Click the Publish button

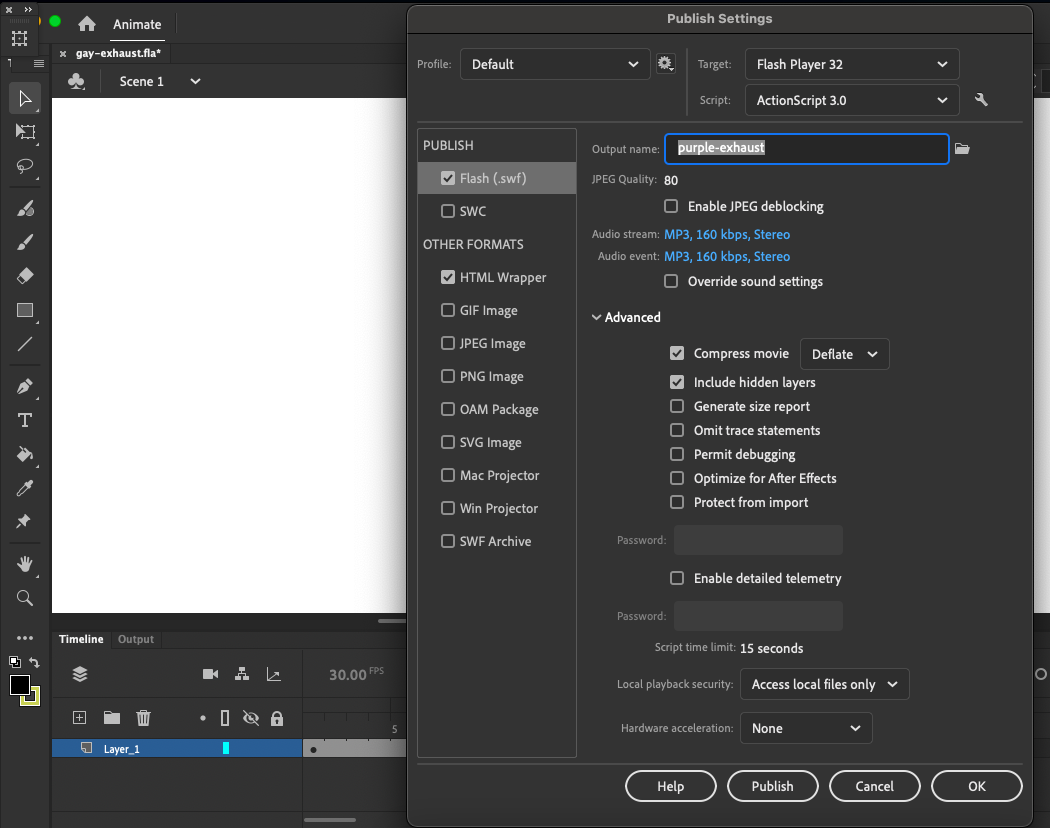pyautogui.click(x=772, y=786)
